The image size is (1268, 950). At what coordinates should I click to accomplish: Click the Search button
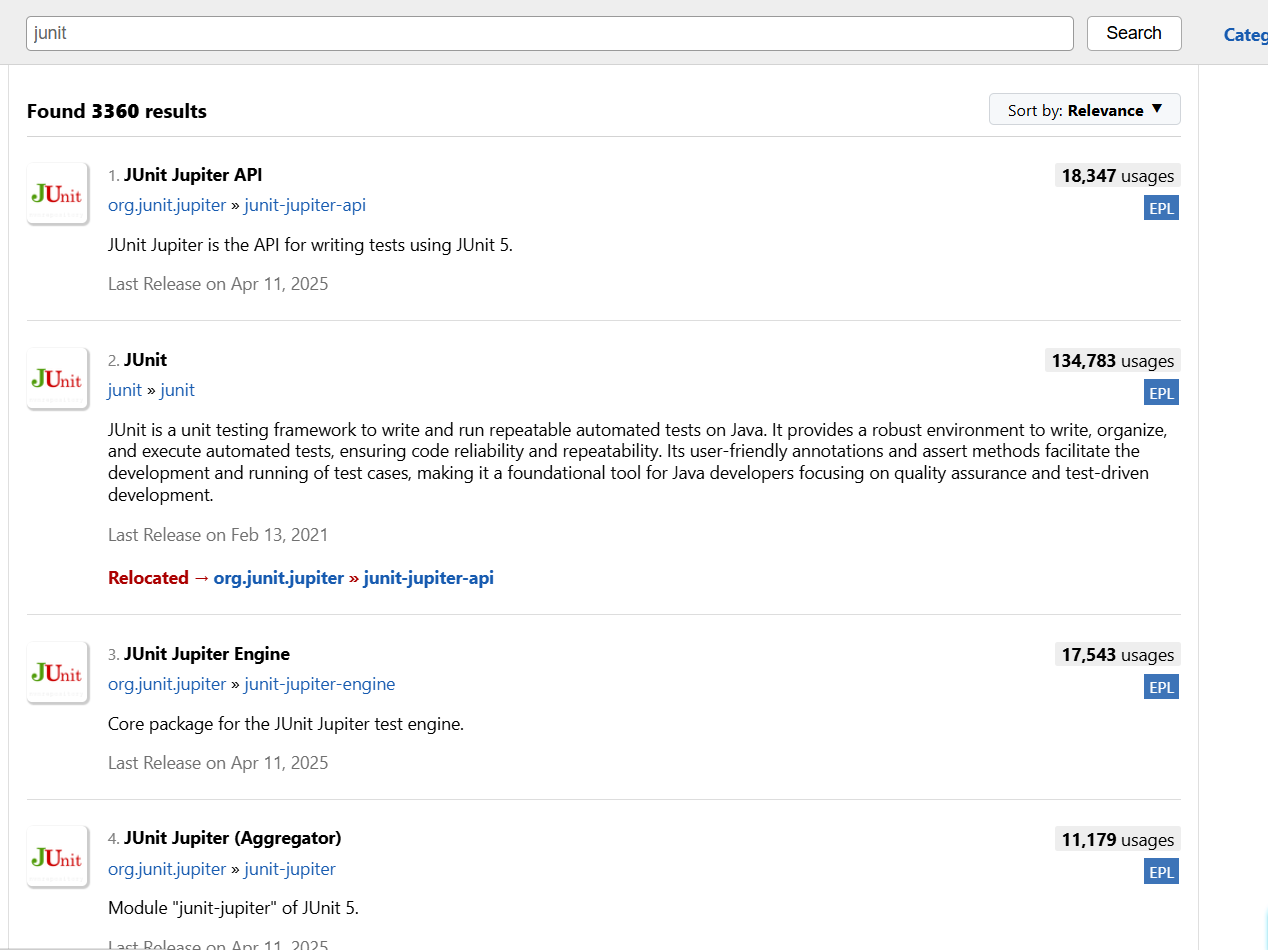click(1133, 33)
